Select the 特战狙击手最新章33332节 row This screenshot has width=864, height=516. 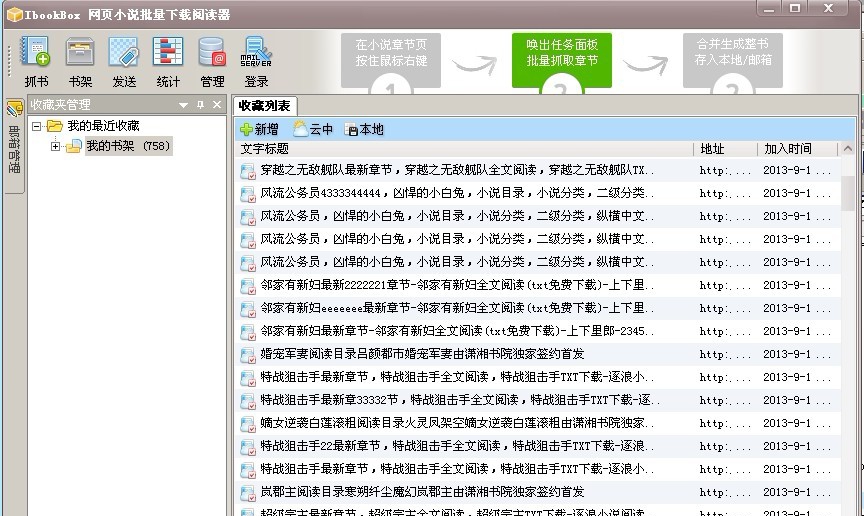tap(538, 400)
